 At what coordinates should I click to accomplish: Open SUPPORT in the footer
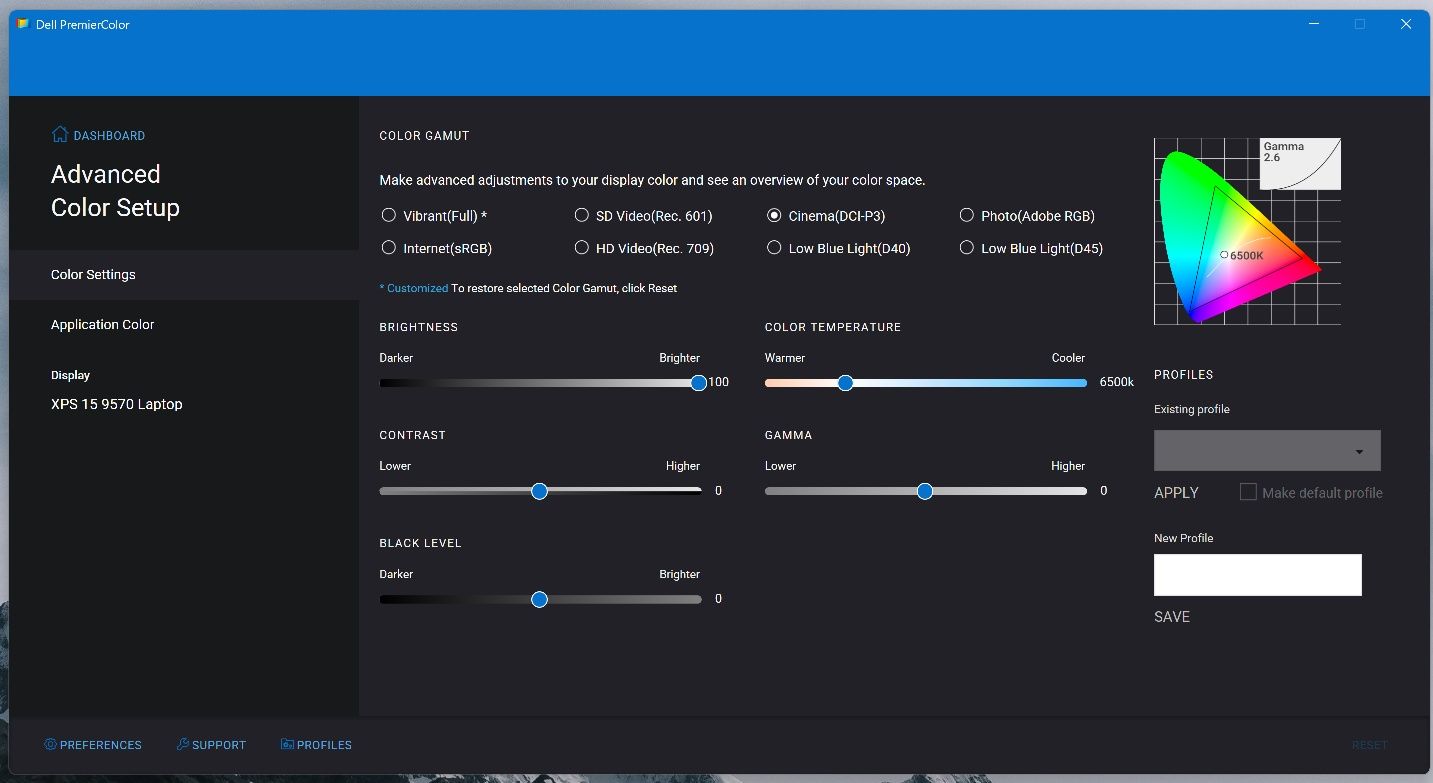[x=219, y=745]
